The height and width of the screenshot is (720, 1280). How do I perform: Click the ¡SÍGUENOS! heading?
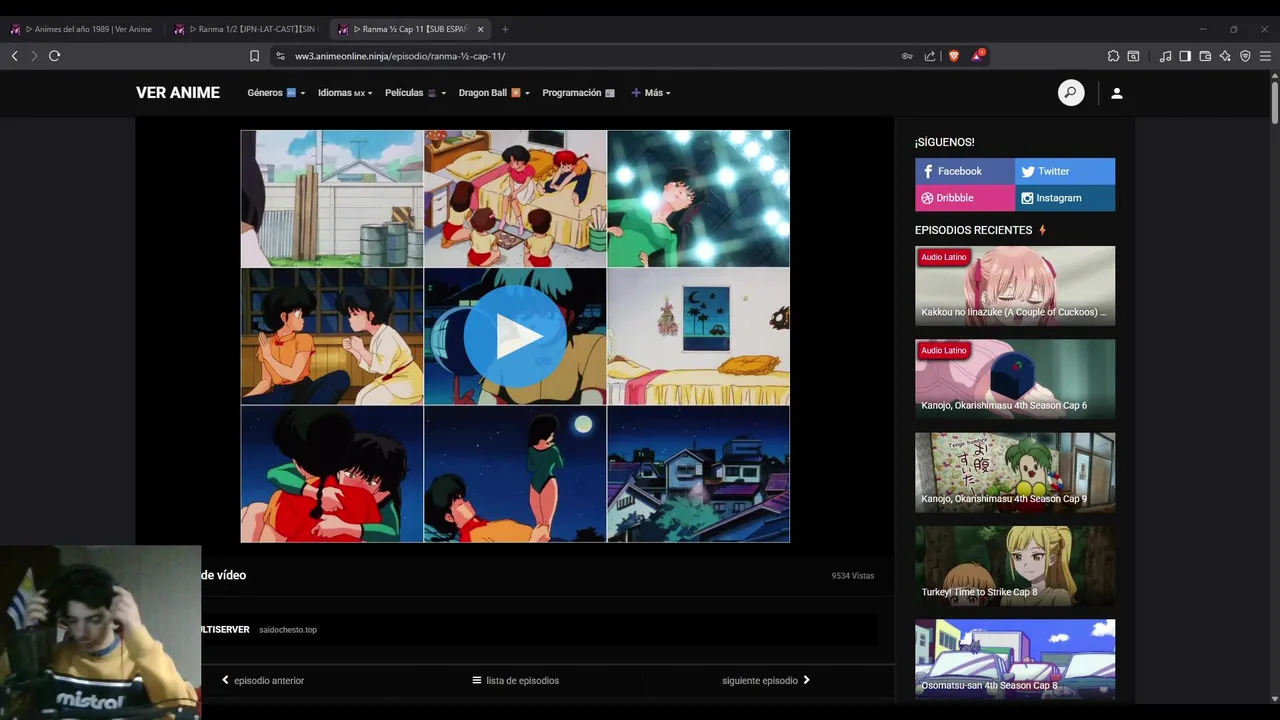pyautogui.click(x=944, y=142)
